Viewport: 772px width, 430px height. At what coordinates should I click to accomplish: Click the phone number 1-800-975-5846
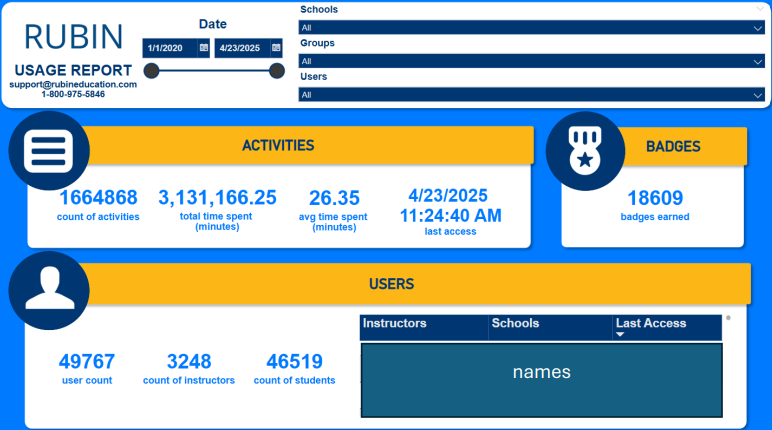click(73, 94)
